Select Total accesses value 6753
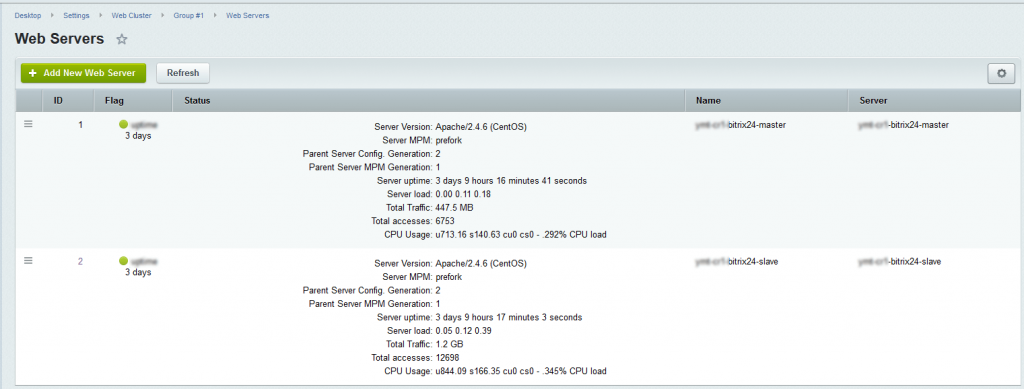Image resolution: width=1024 pixels, height=389 pixels. pyautogui.click(x=445, y=221)
